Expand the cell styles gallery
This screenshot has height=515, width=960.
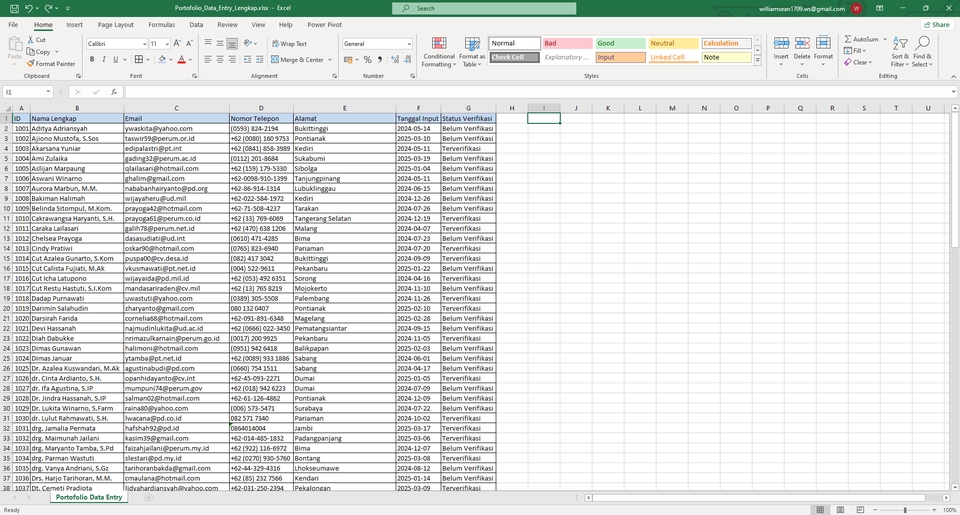click(757, 60)
